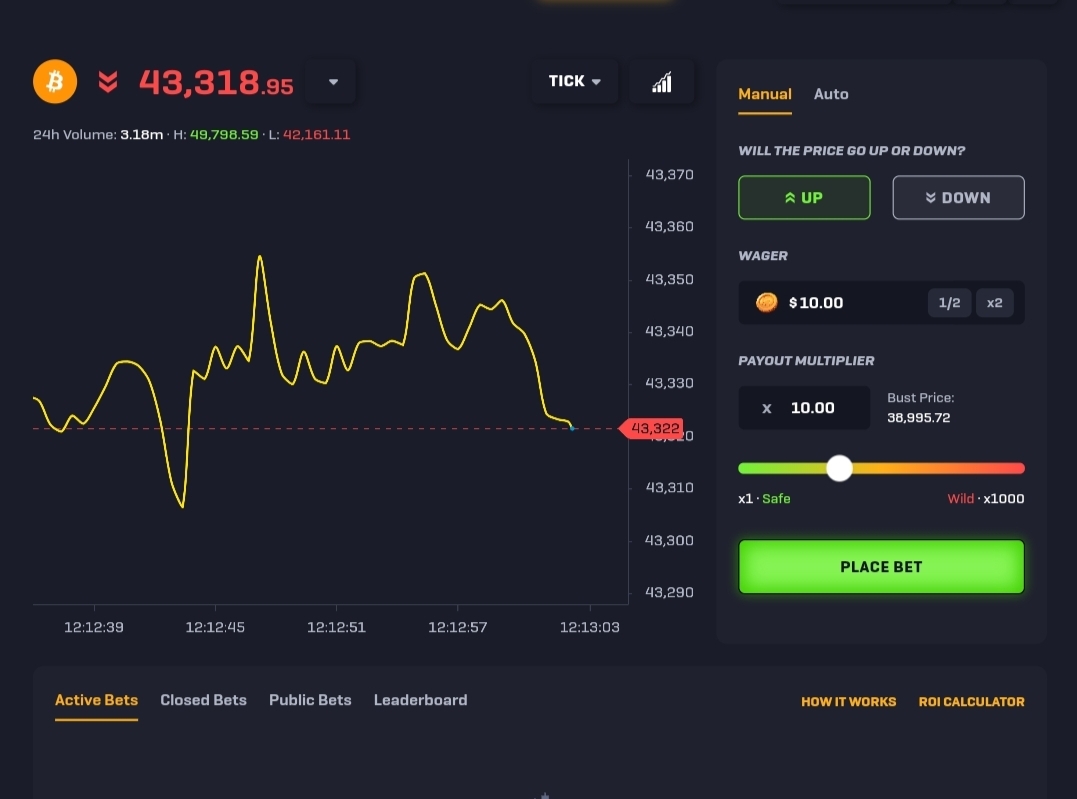Screen dimensions: 1077x799
Task: Open the HOW IT WORKS link
Action: click(x=848, y=701)
